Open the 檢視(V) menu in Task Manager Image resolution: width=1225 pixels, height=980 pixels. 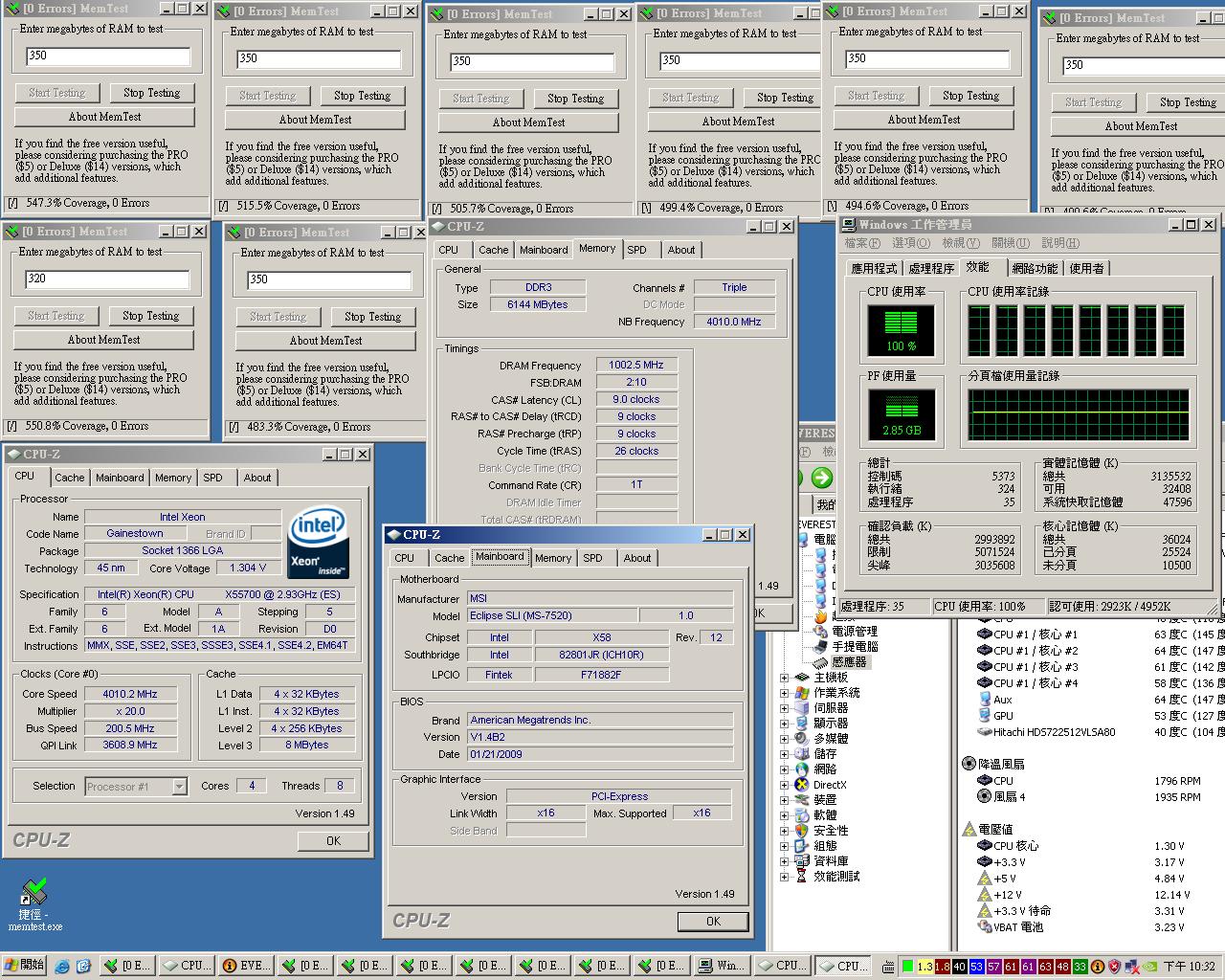[960, 243]
